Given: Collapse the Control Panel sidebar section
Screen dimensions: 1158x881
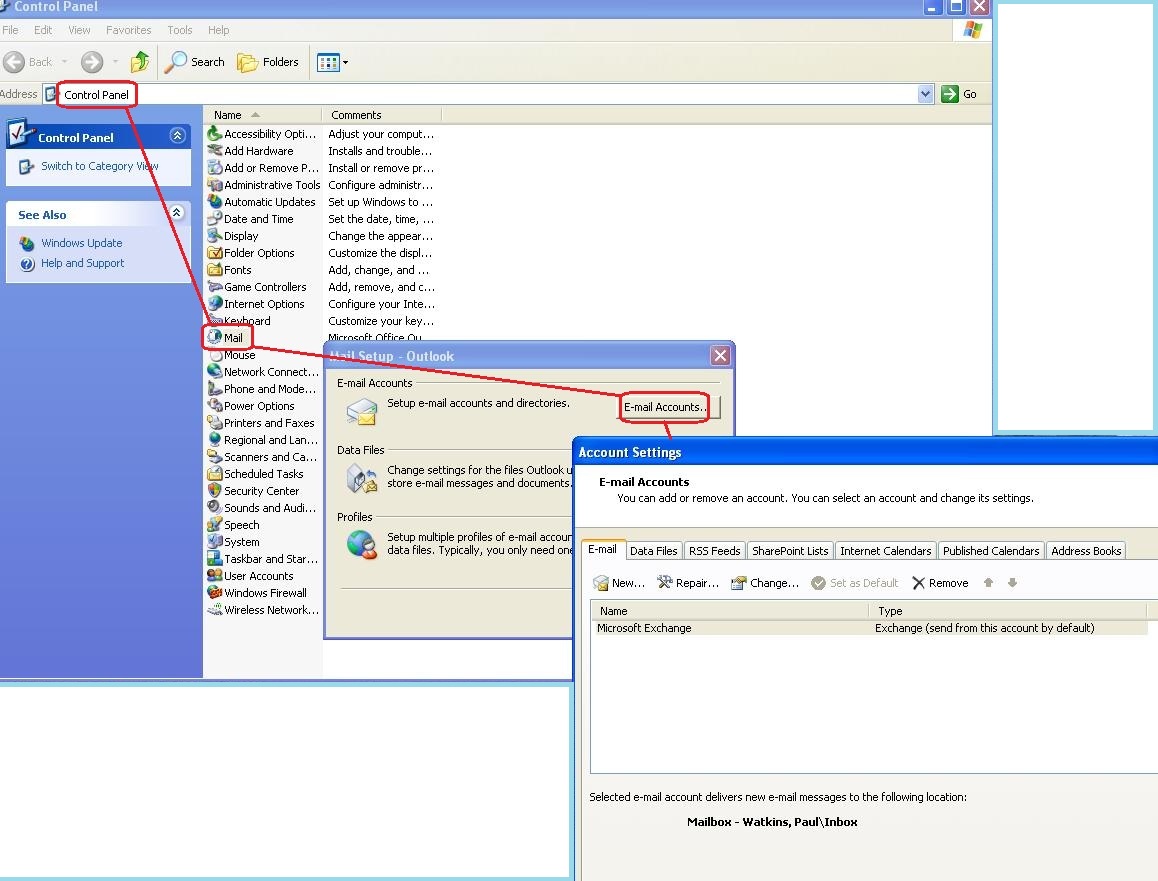Looking at the screenshot, I should (x=177, y=136).
